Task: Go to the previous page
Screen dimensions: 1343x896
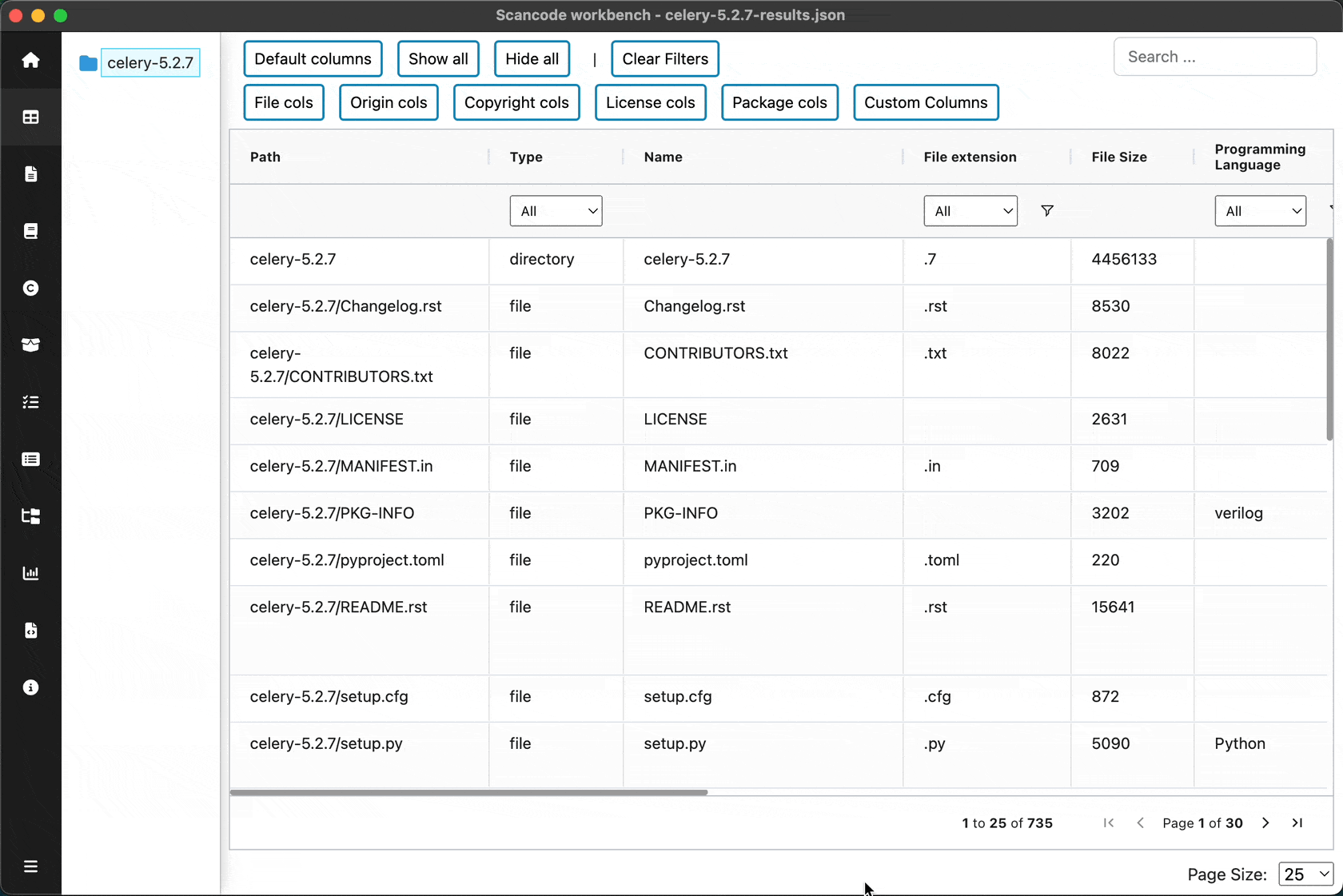Action: pyautogui.click(x=1140, y=823)
